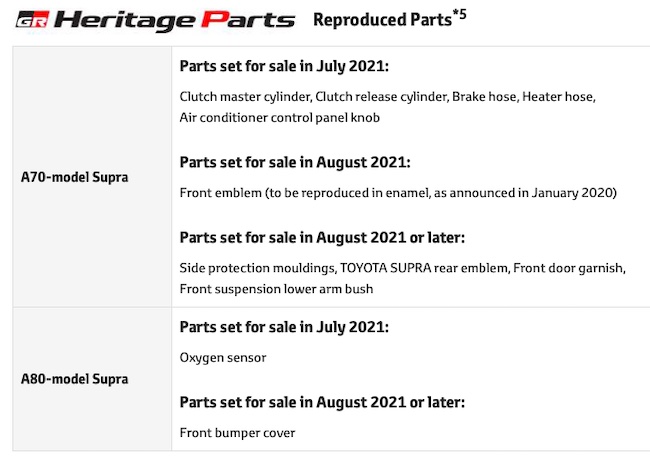650x459 pixels.
Task: Click 'TOYOTA SUPRA rear emblem' text
Action: click(x=424, y=268)
